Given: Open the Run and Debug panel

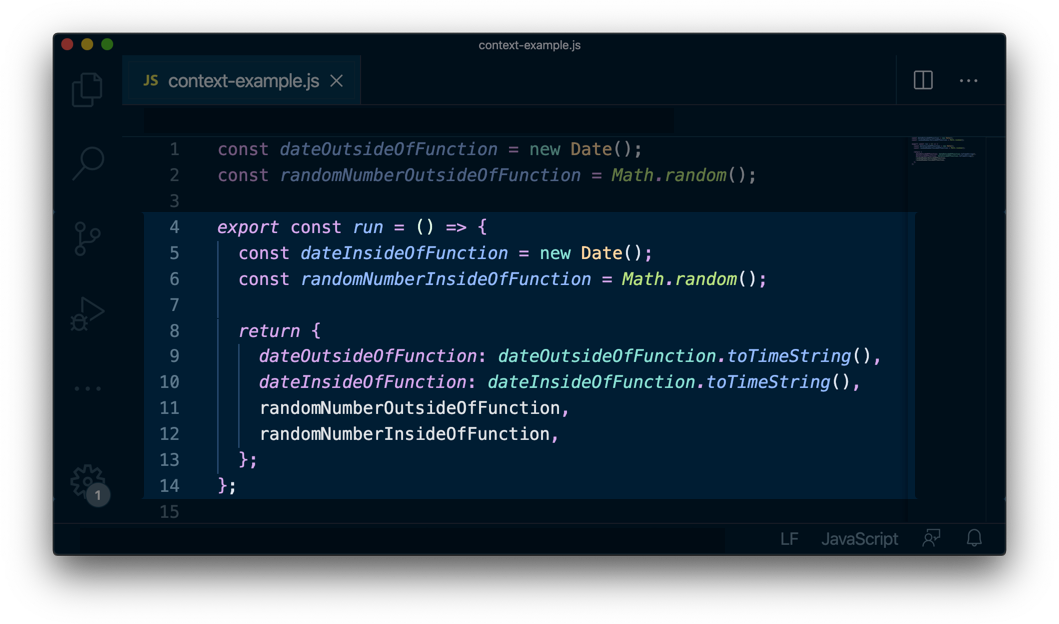Looking at the screenshot, I should pos(86,312).
